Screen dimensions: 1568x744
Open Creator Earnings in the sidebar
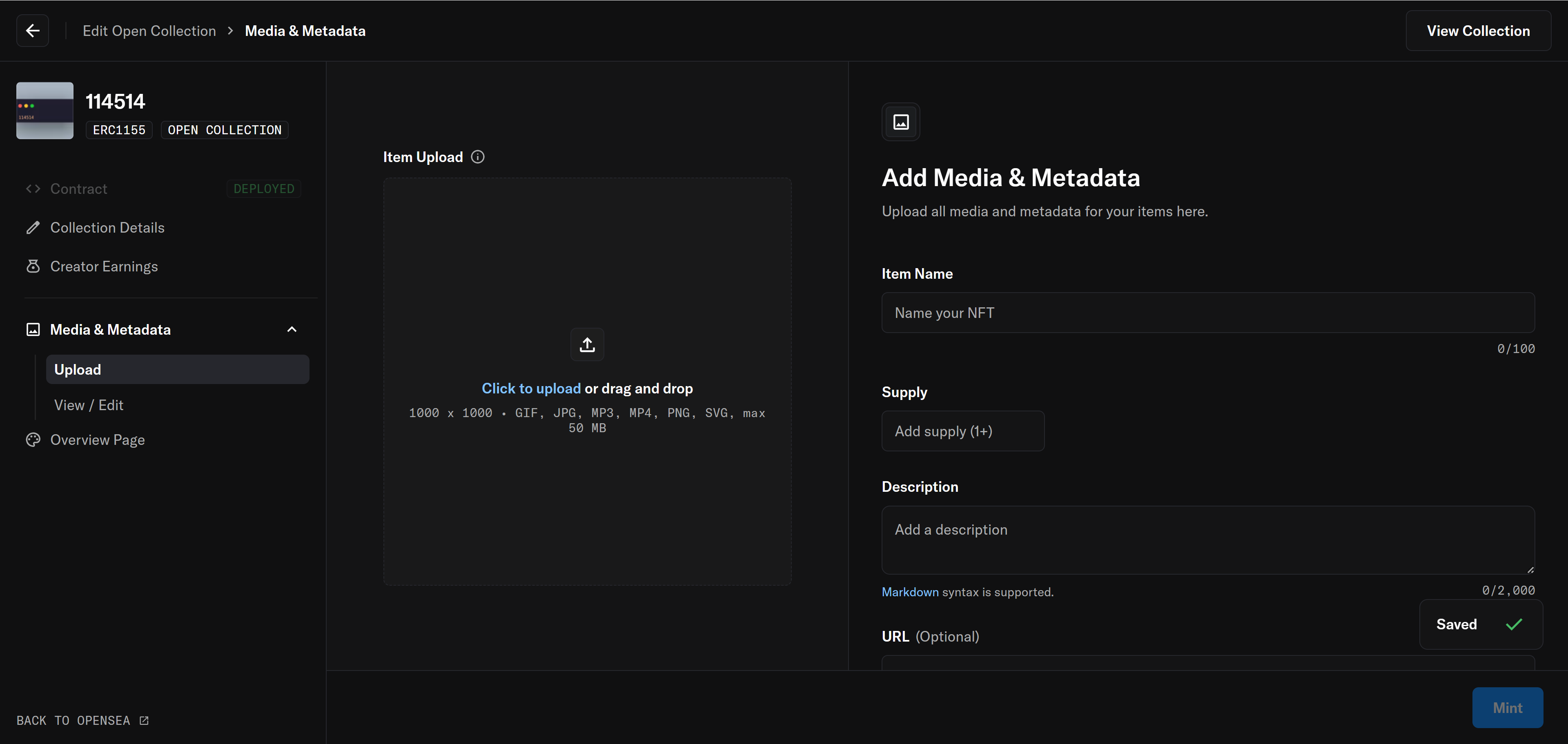tap(103, 267)
